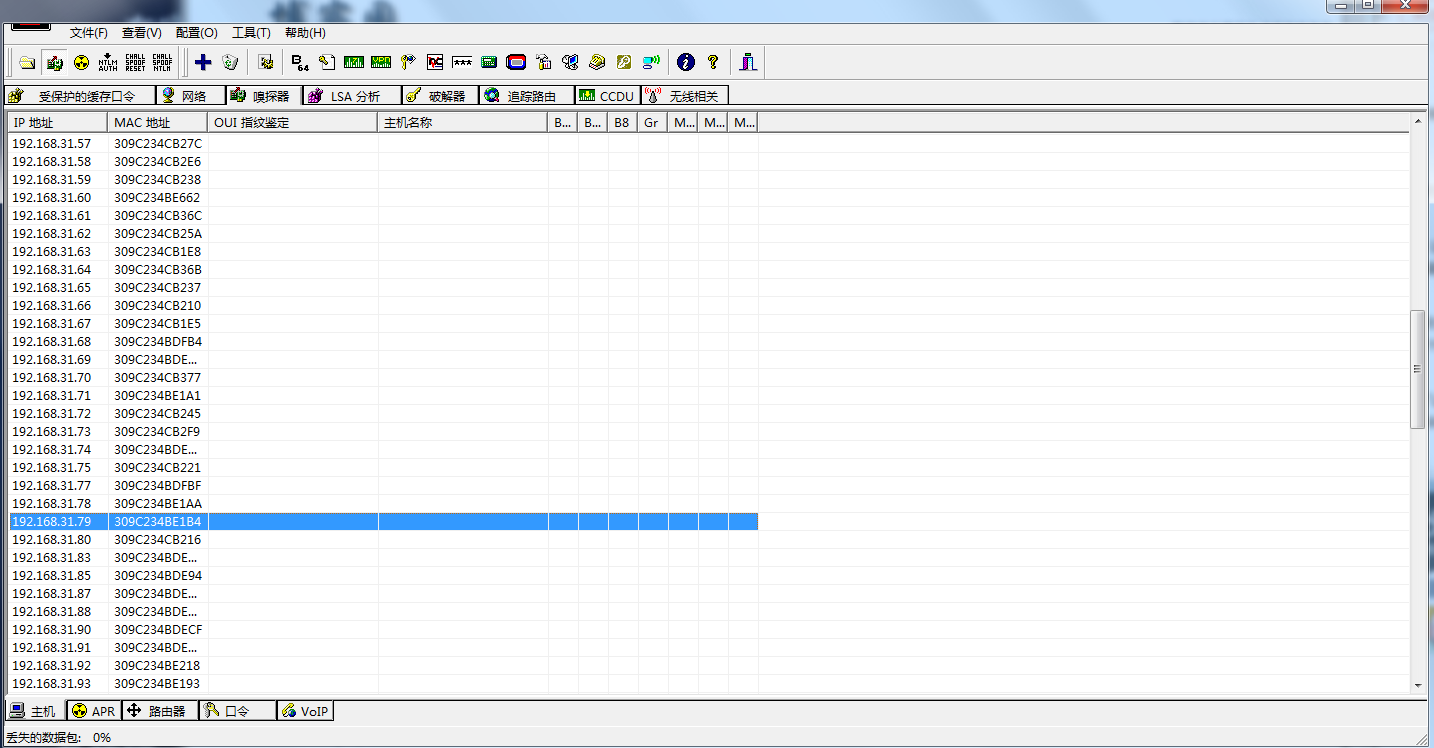Click the recycle bin remove icon
The height and width of the screenshot is (748, 1434).
[x=230, y=62]
